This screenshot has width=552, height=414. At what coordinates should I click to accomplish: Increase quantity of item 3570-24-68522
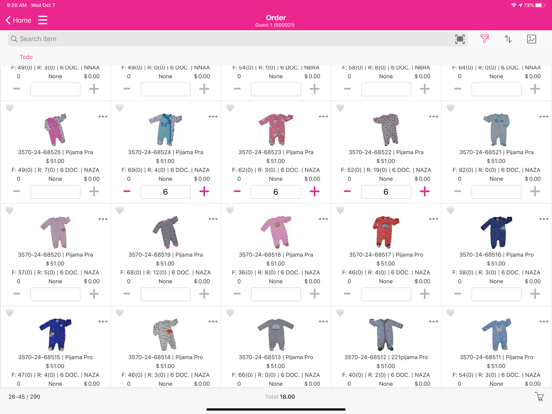tap(425, 192)
